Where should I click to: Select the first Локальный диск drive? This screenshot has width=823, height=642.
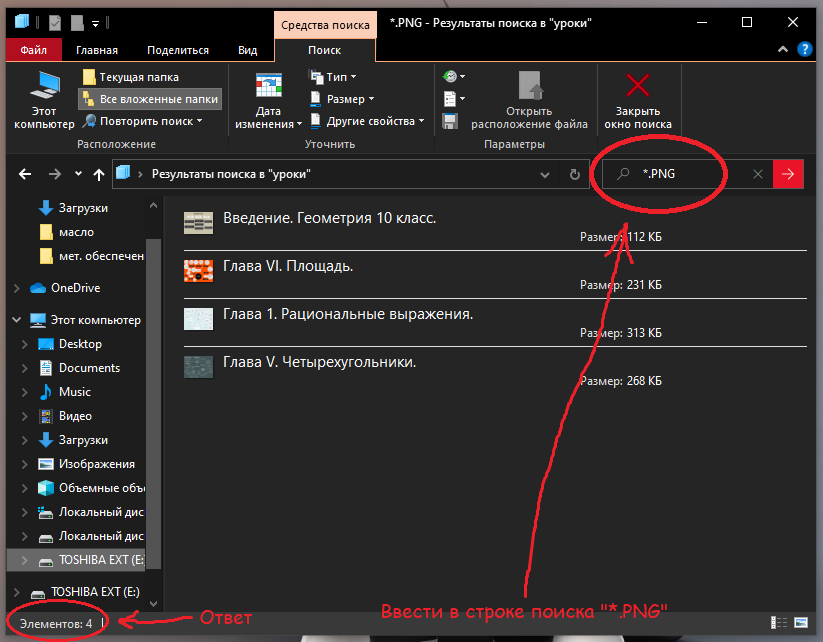[x=101, y=512]
